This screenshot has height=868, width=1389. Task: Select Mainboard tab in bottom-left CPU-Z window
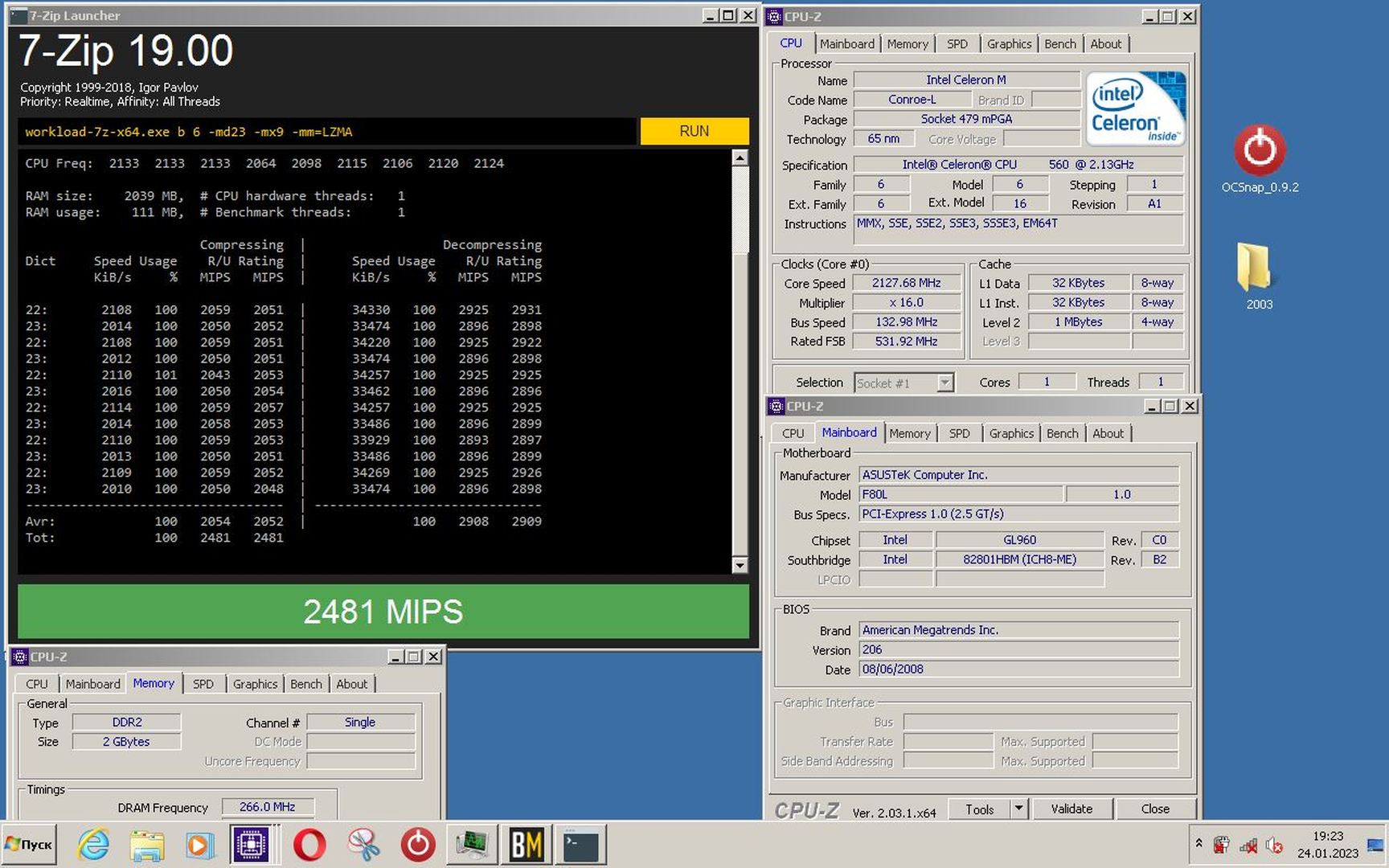[93, 684]
